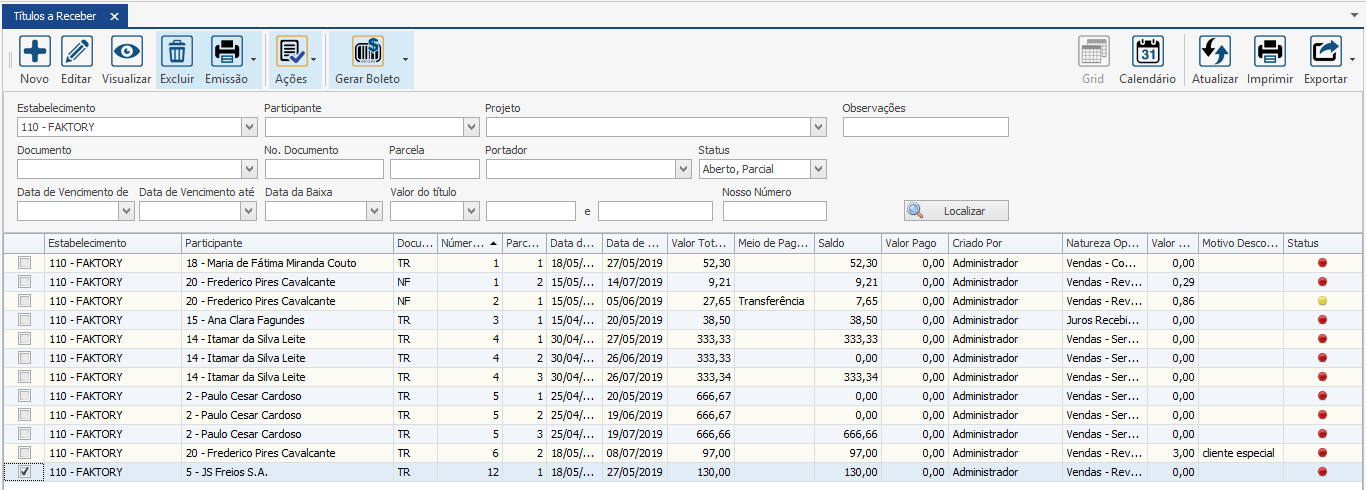Image resolution: width=1366 pixels, height=490 pixels.
Task: Click the Novo plus icon
Action: (34, 52)
